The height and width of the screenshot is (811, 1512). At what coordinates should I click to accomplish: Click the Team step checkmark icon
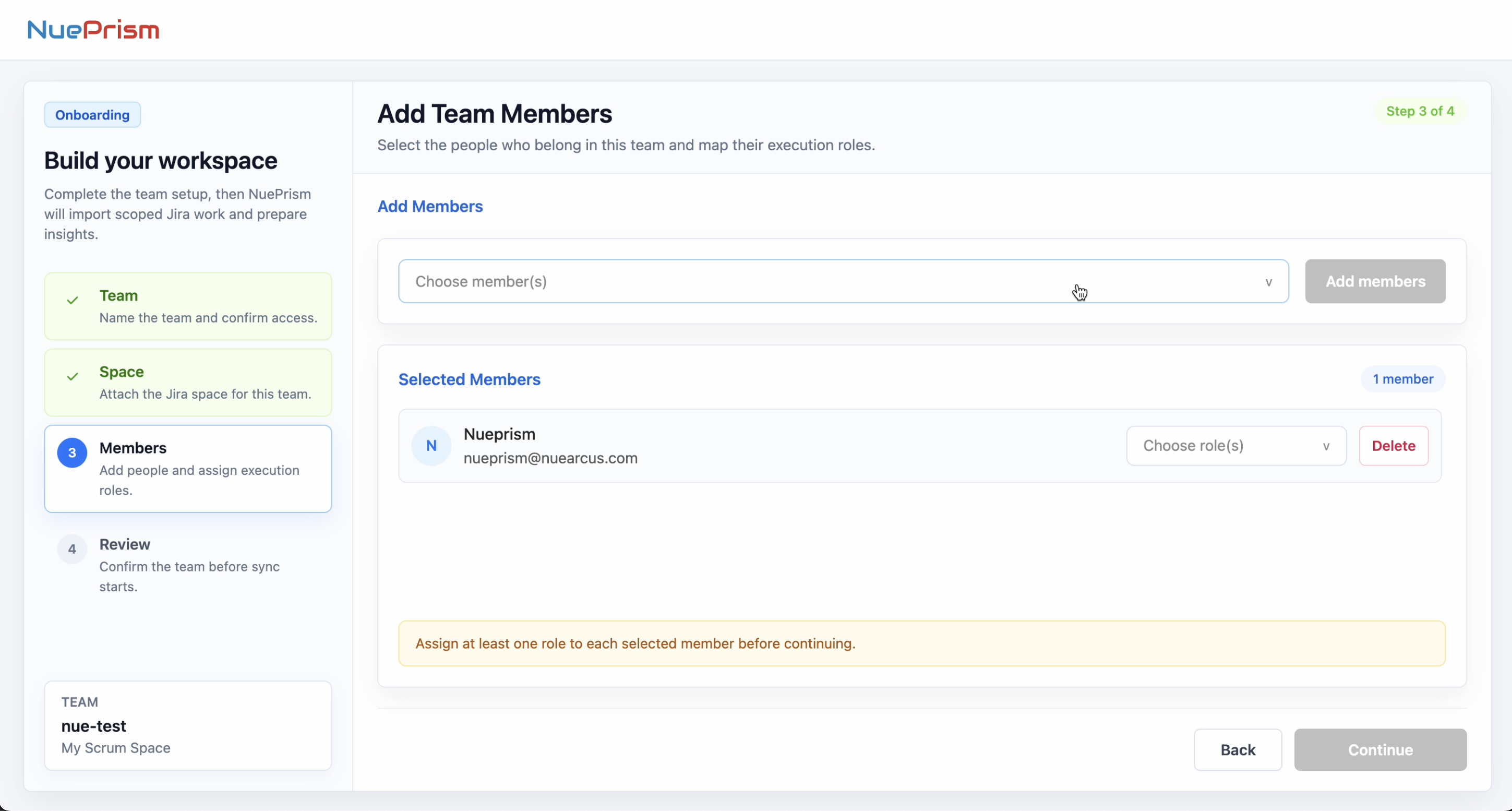coord(72,300)
